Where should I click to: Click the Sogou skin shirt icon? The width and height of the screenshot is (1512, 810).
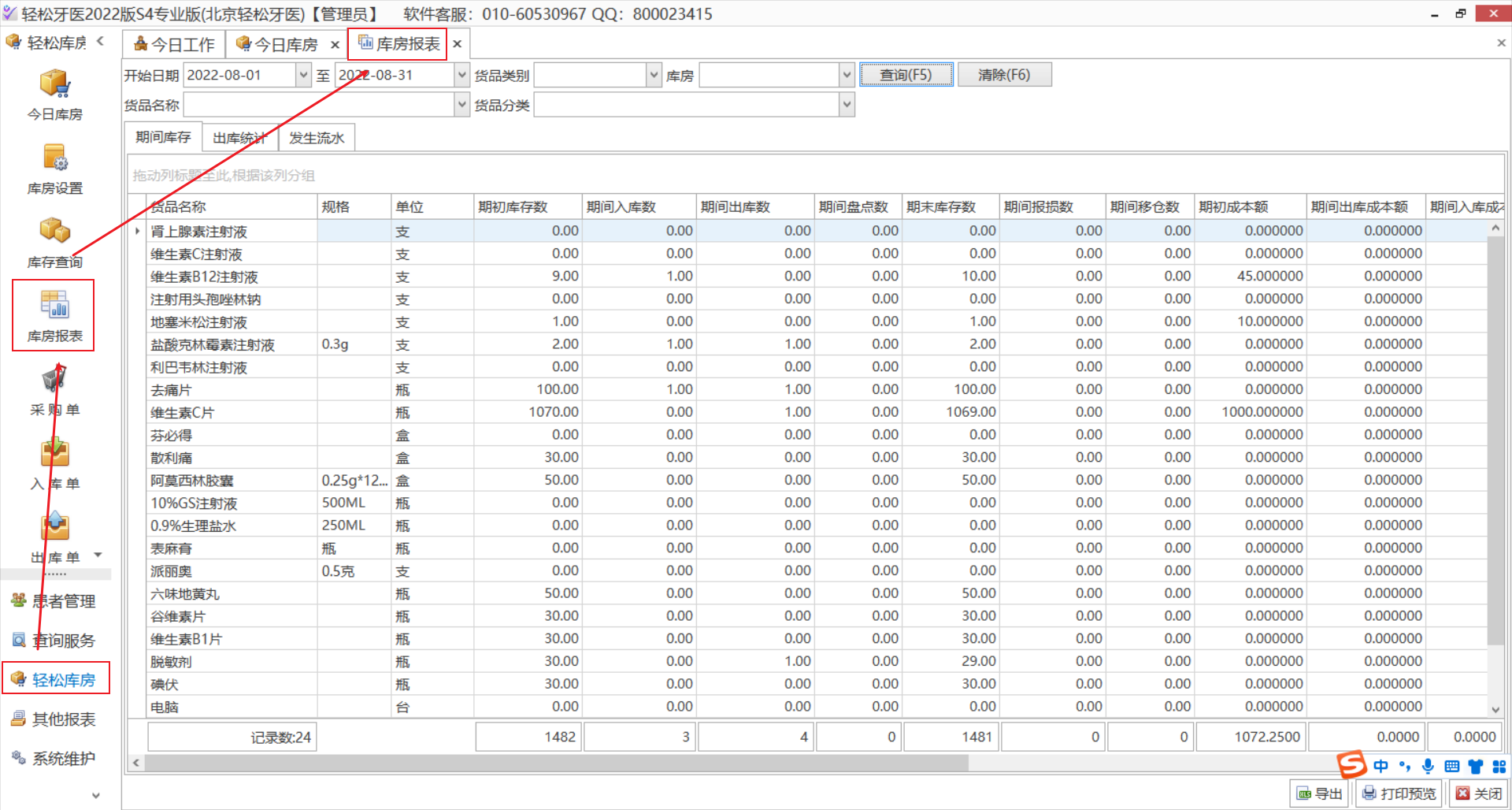1476,766
